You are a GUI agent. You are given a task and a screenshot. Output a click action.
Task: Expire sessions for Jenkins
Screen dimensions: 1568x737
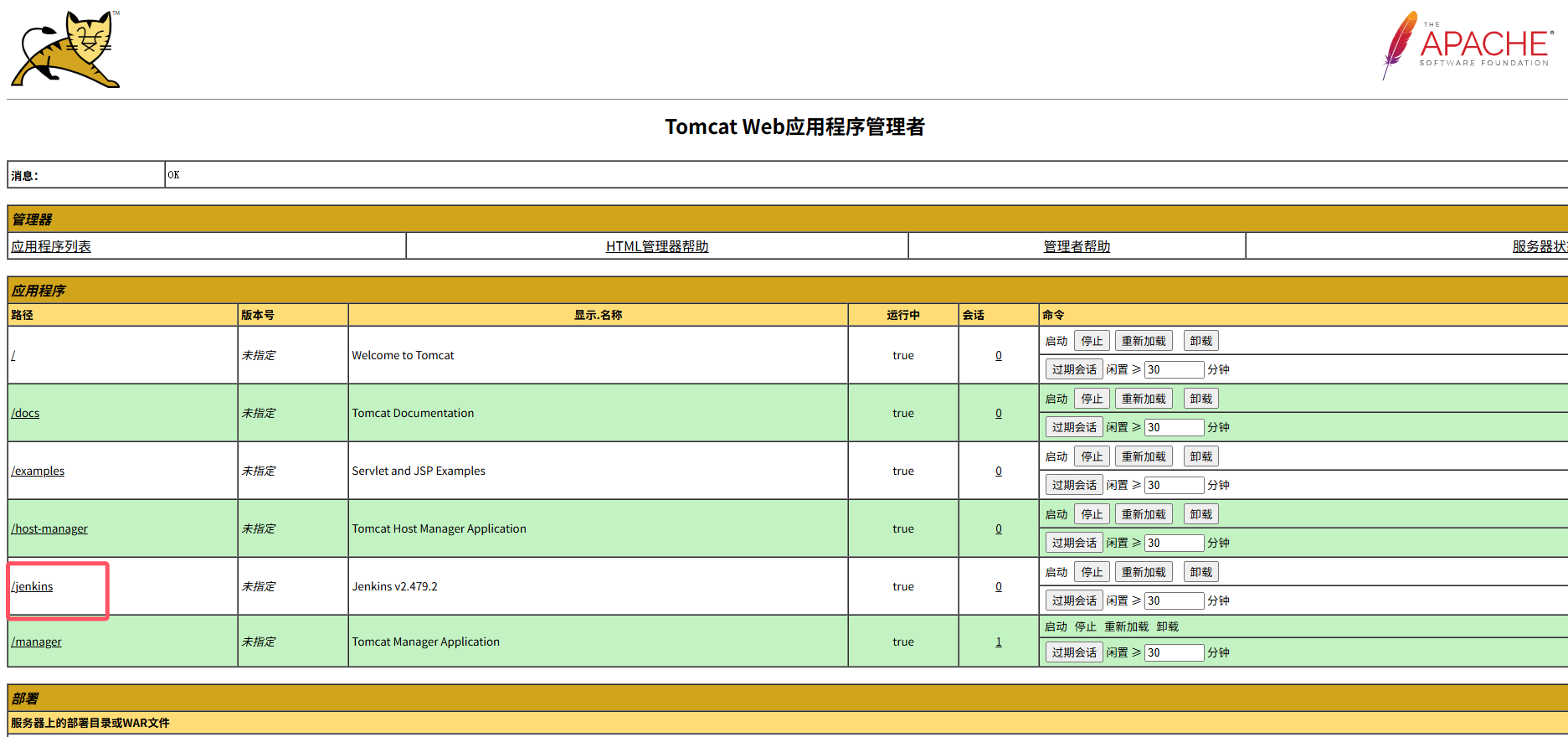coord(1074,600)
